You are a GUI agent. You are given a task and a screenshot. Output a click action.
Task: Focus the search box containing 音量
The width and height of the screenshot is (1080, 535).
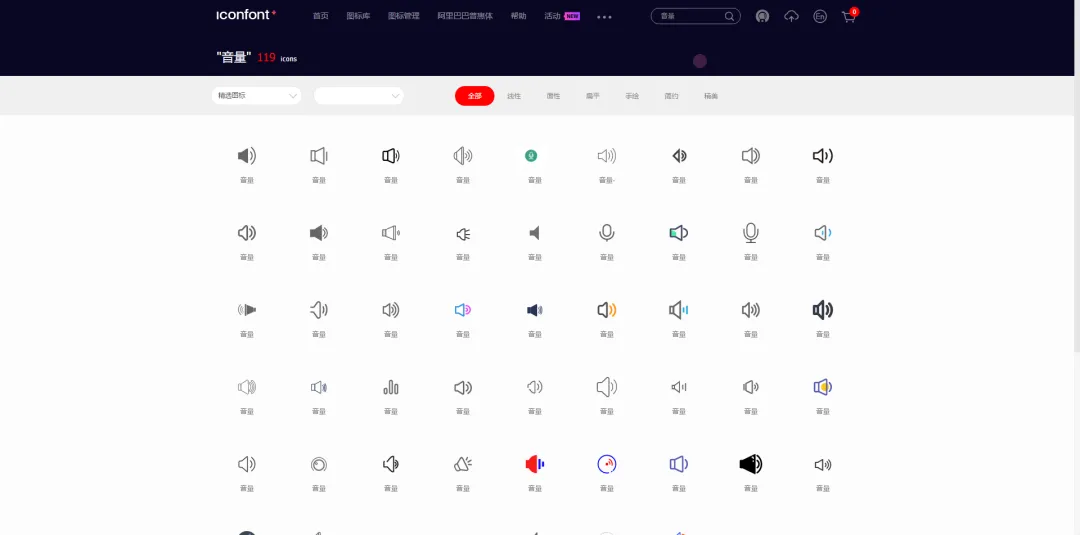[696, 17]
